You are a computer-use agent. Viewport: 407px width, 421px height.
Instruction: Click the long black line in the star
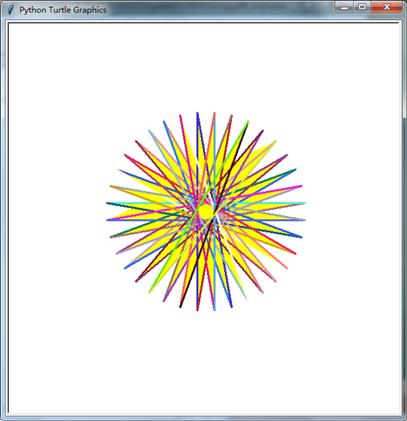pos(213,217)
